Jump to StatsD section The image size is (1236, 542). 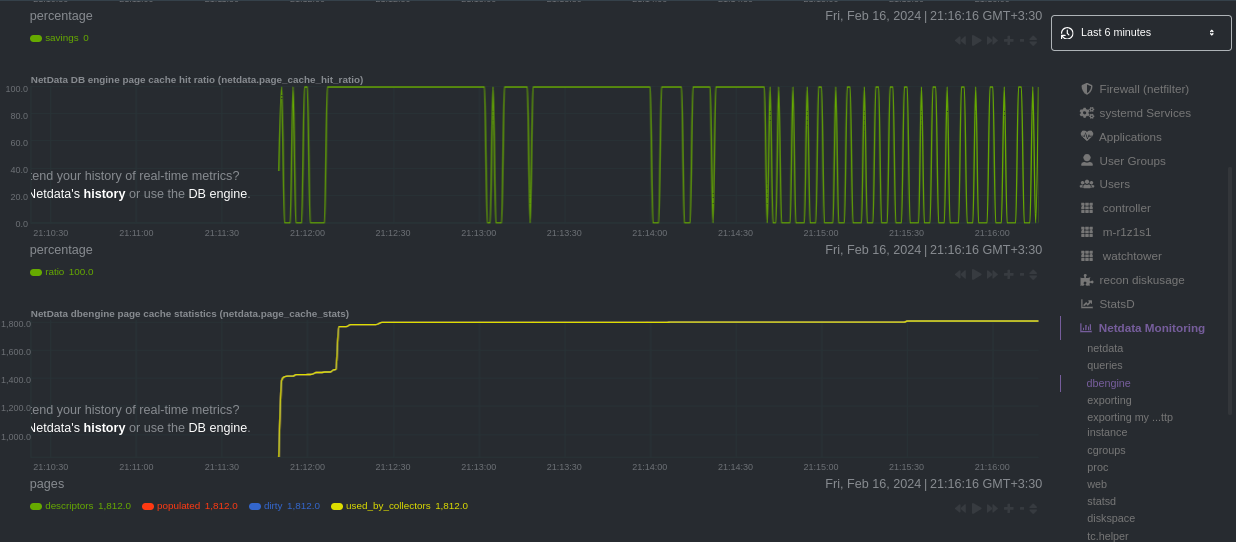pos(1116,304)
